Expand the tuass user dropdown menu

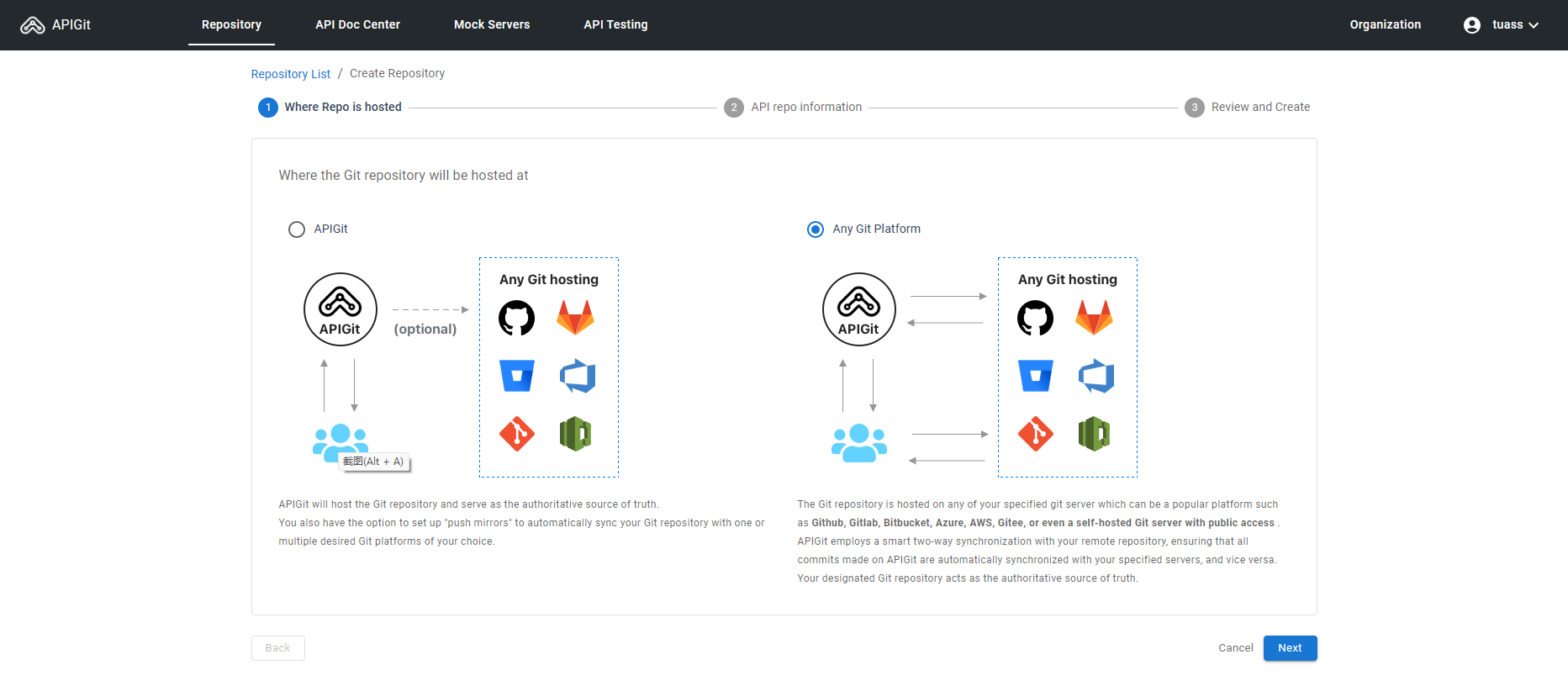(x=1515, y=25)
